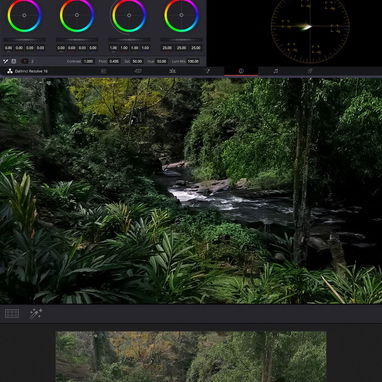Click the Lift master wheel slider
Viewport: 382px width, 382px height.
(x=24, y=40)
